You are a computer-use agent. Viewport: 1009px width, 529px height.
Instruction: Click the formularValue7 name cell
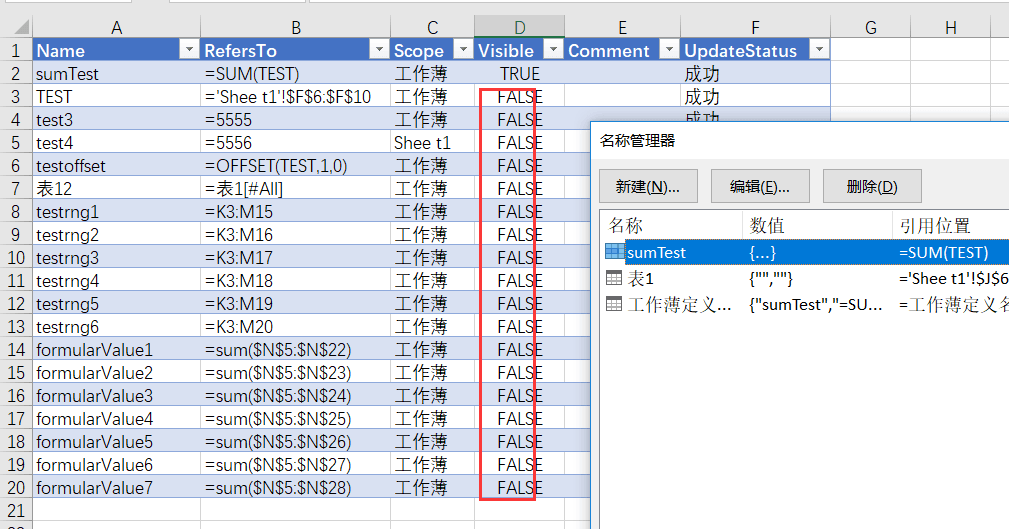coord(116,488)
